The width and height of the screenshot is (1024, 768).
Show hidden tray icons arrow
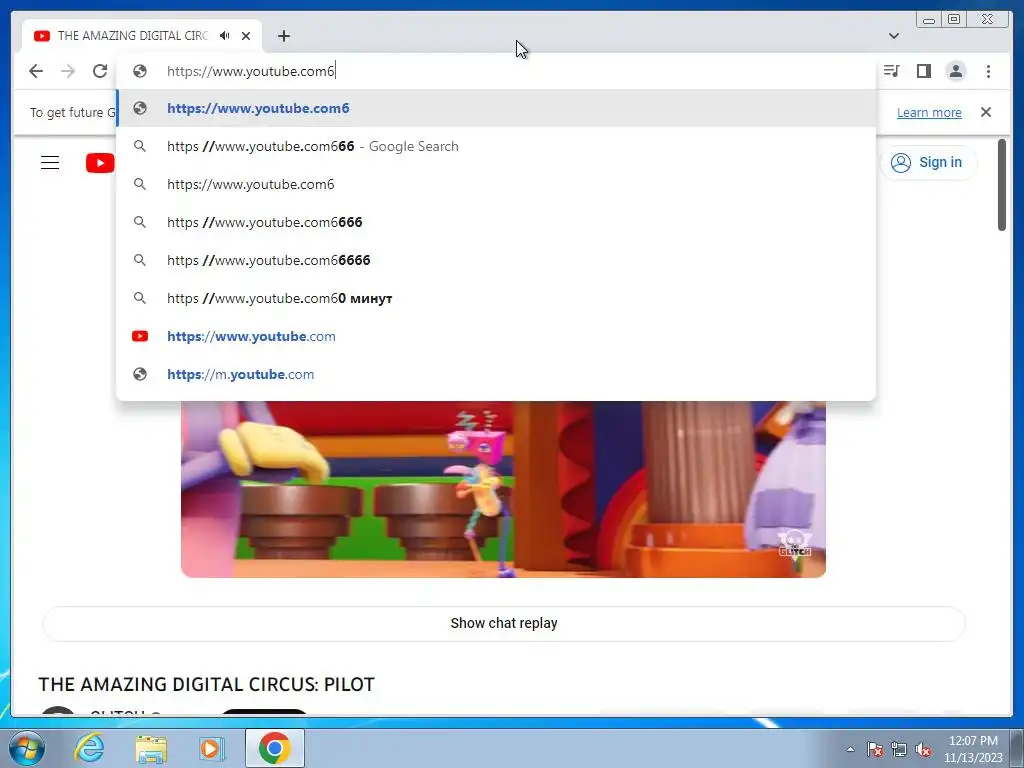[x=850, y=749]
